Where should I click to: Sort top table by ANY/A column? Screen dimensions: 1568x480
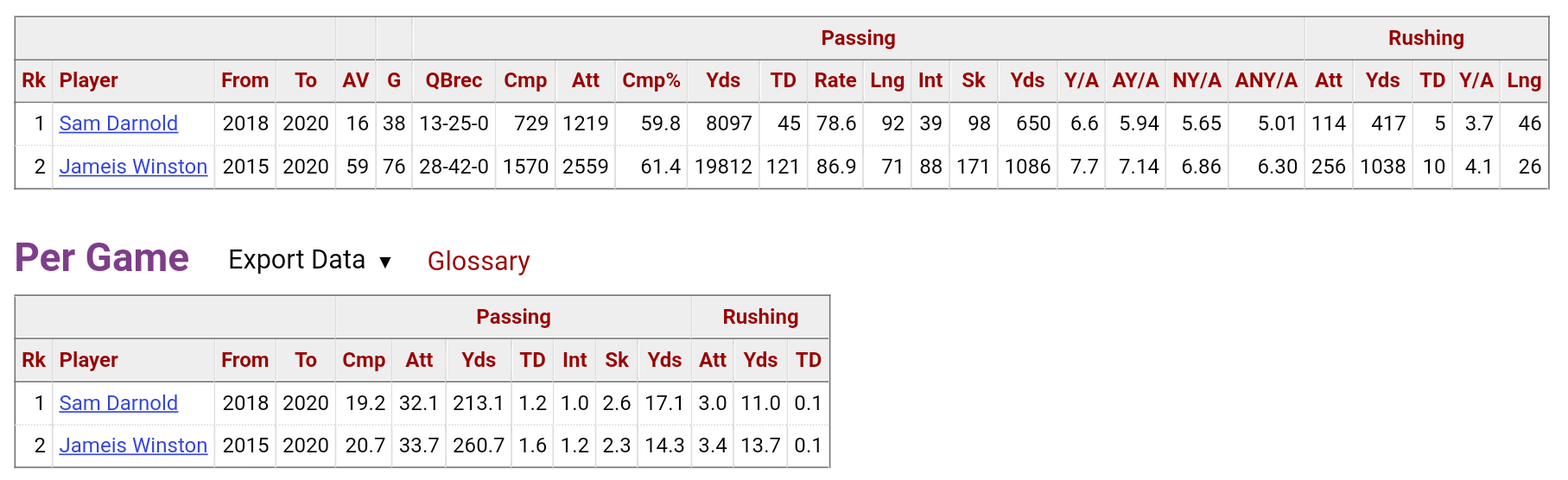tap(1266, 81)
